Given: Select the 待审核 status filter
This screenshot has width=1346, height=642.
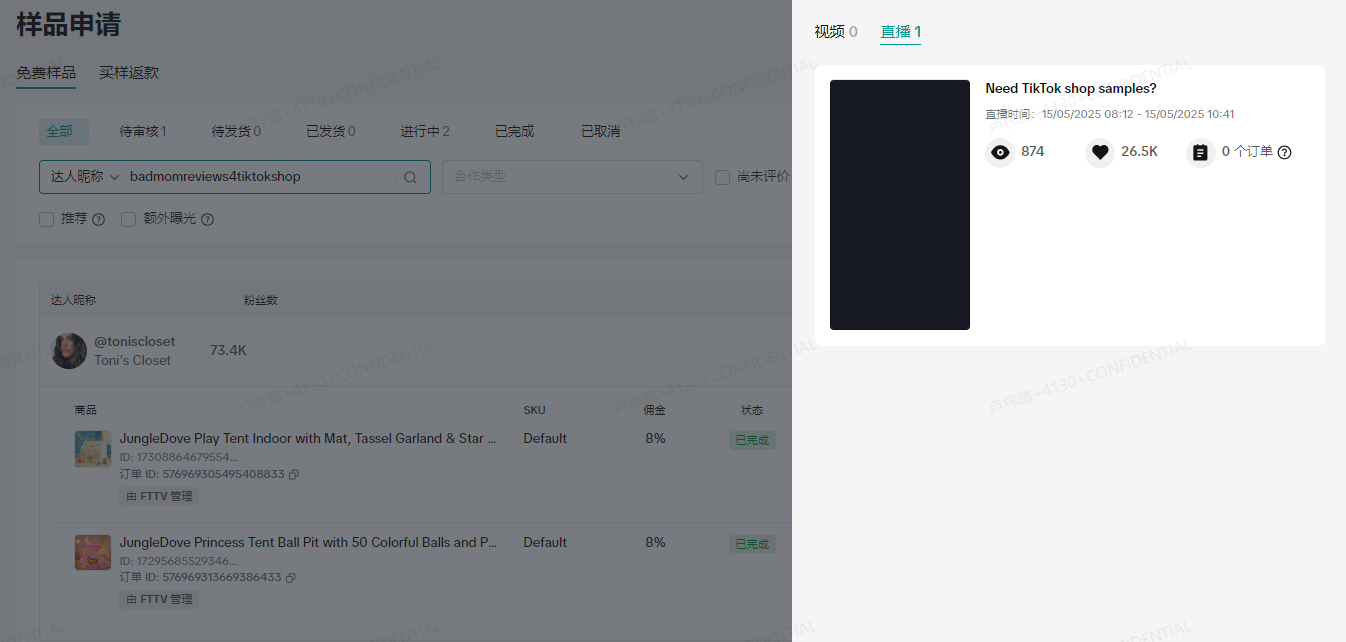Looking at the screenshot, I should click(143, 131).
